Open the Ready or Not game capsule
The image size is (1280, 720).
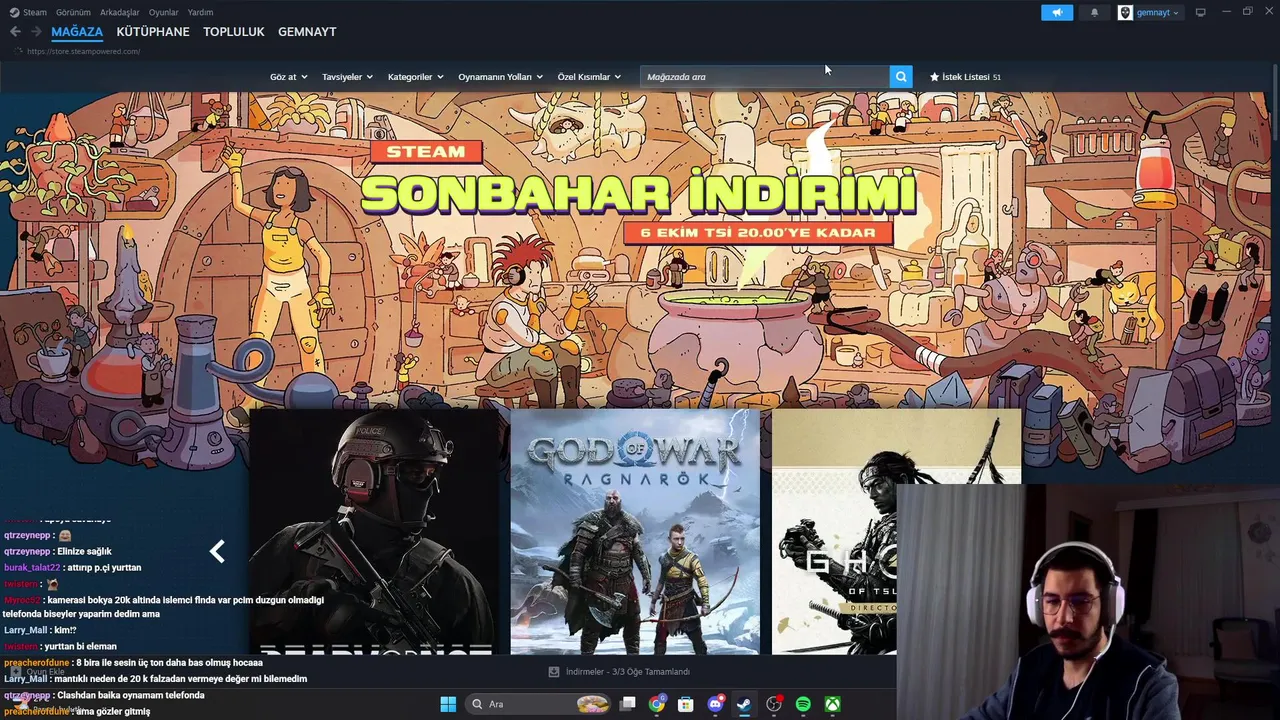[374, 531]
